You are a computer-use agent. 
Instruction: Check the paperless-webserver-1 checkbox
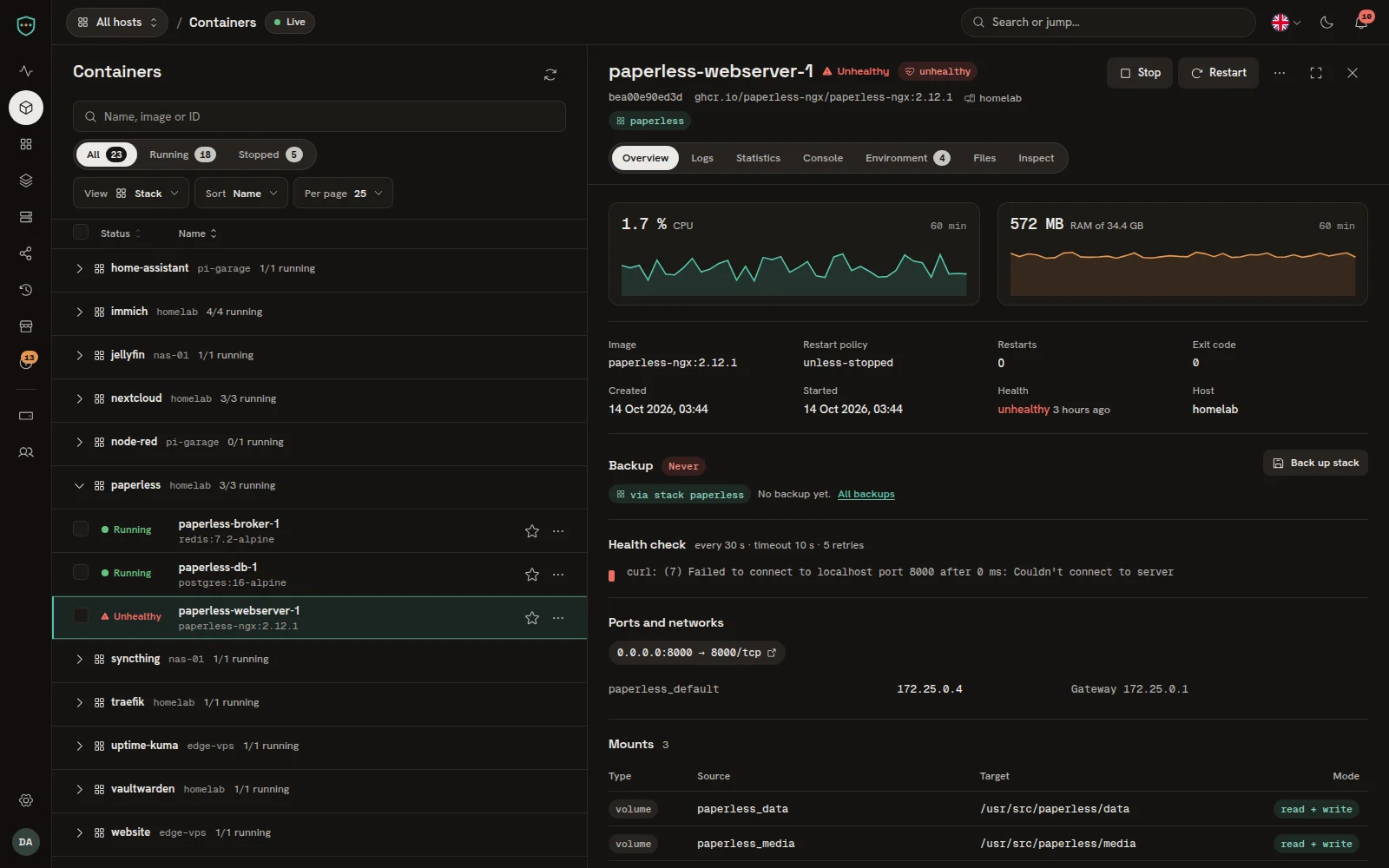81,615
